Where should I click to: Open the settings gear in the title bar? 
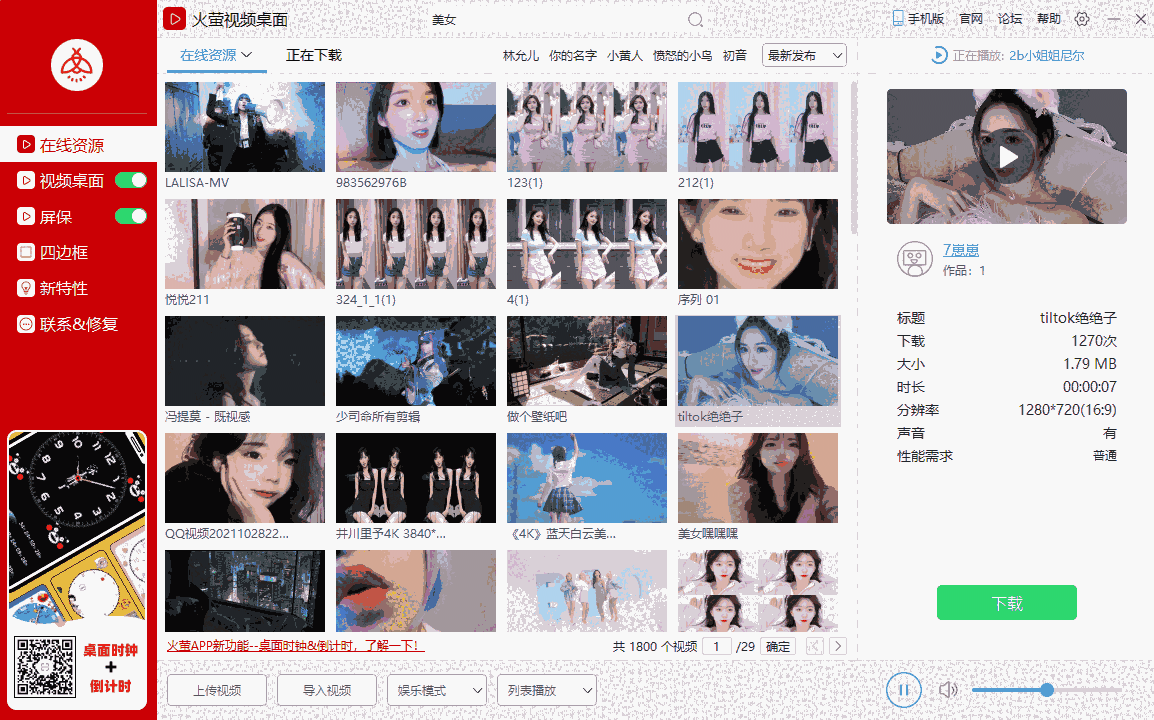[x=1082, y=18]
